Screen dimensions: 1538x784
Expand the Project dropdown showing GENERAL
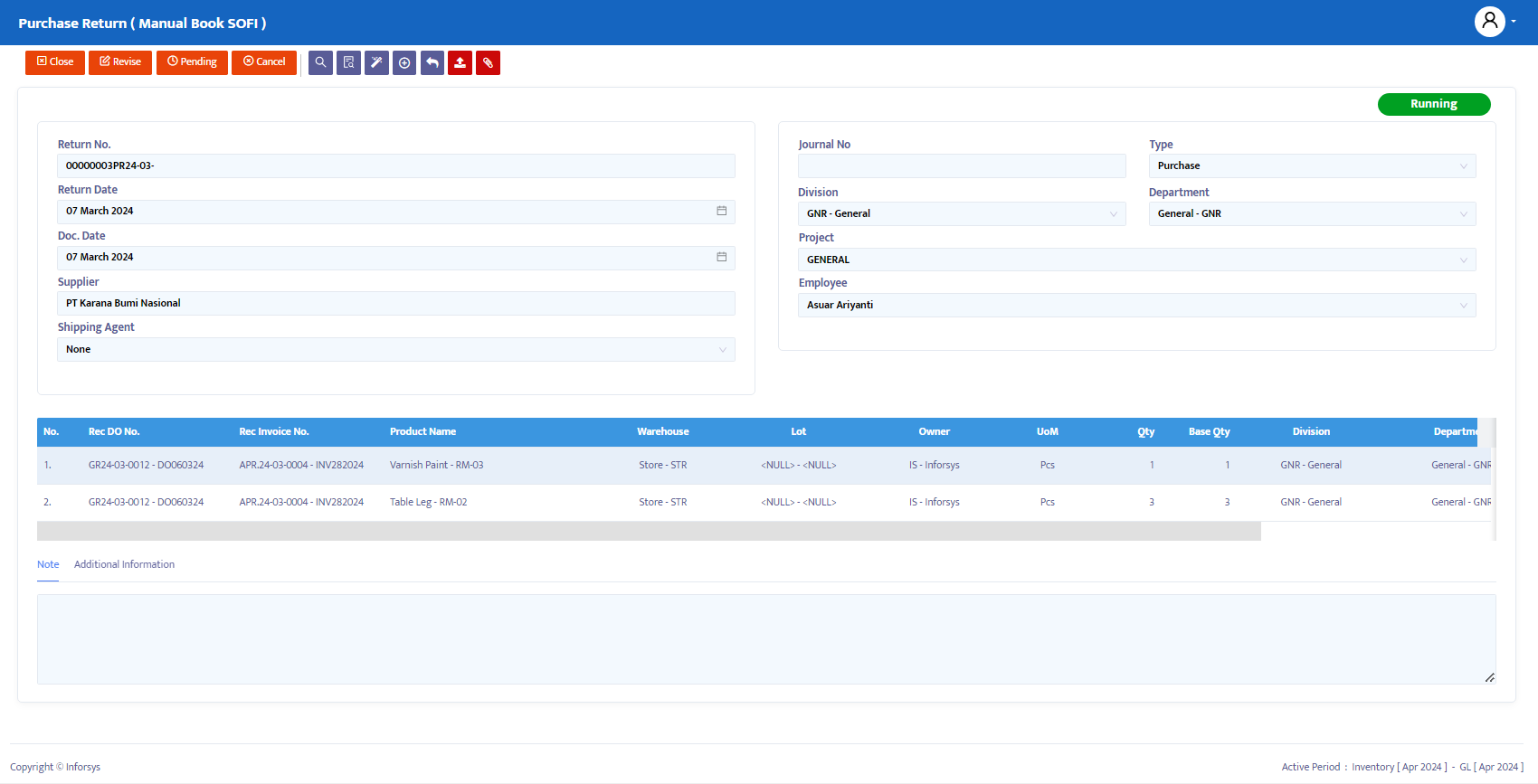(1137, 260)
